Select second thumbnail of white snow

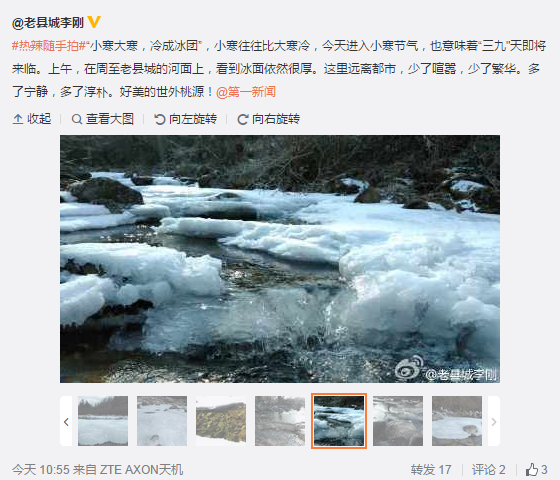point(162,421)
